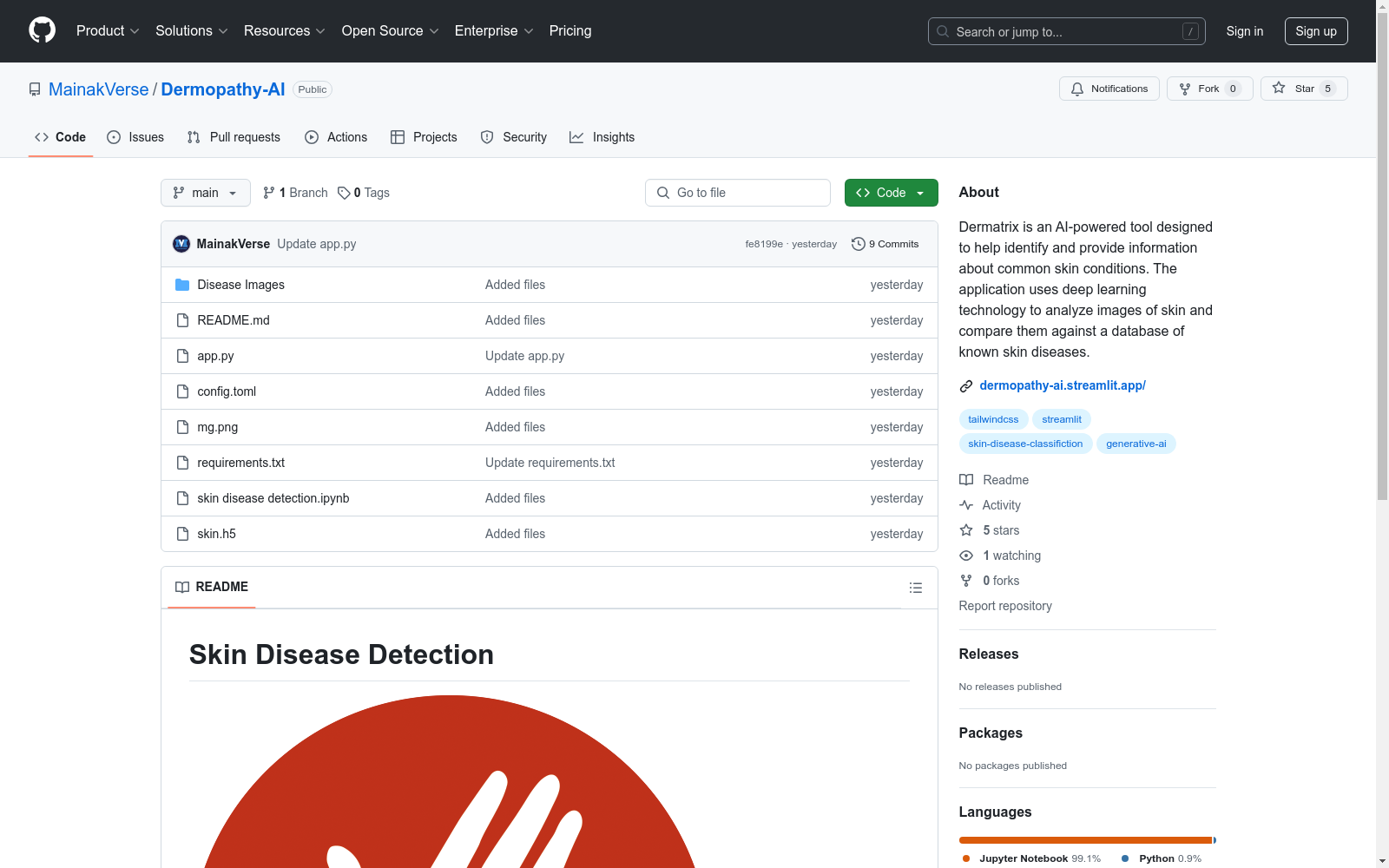Screen dimensions: 1389x868
Task: Click the Jupyter Notebook language bar segment
Action: pyautogui.click(x=1085, y=840)
